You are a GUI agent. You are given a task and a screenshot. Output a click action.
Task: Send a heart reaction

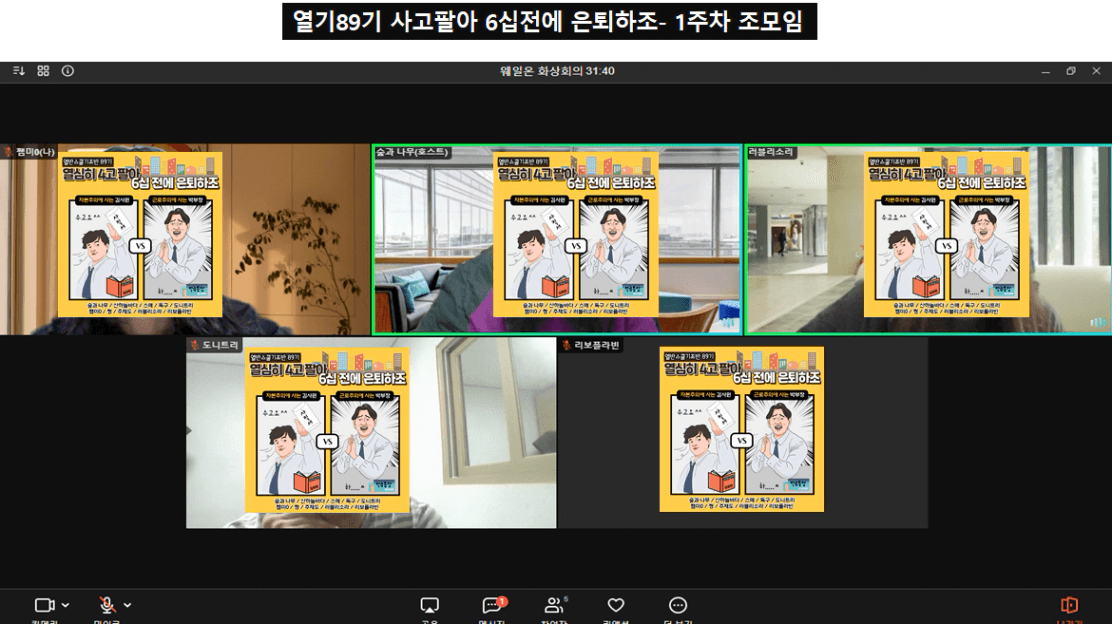pos(616,605)
